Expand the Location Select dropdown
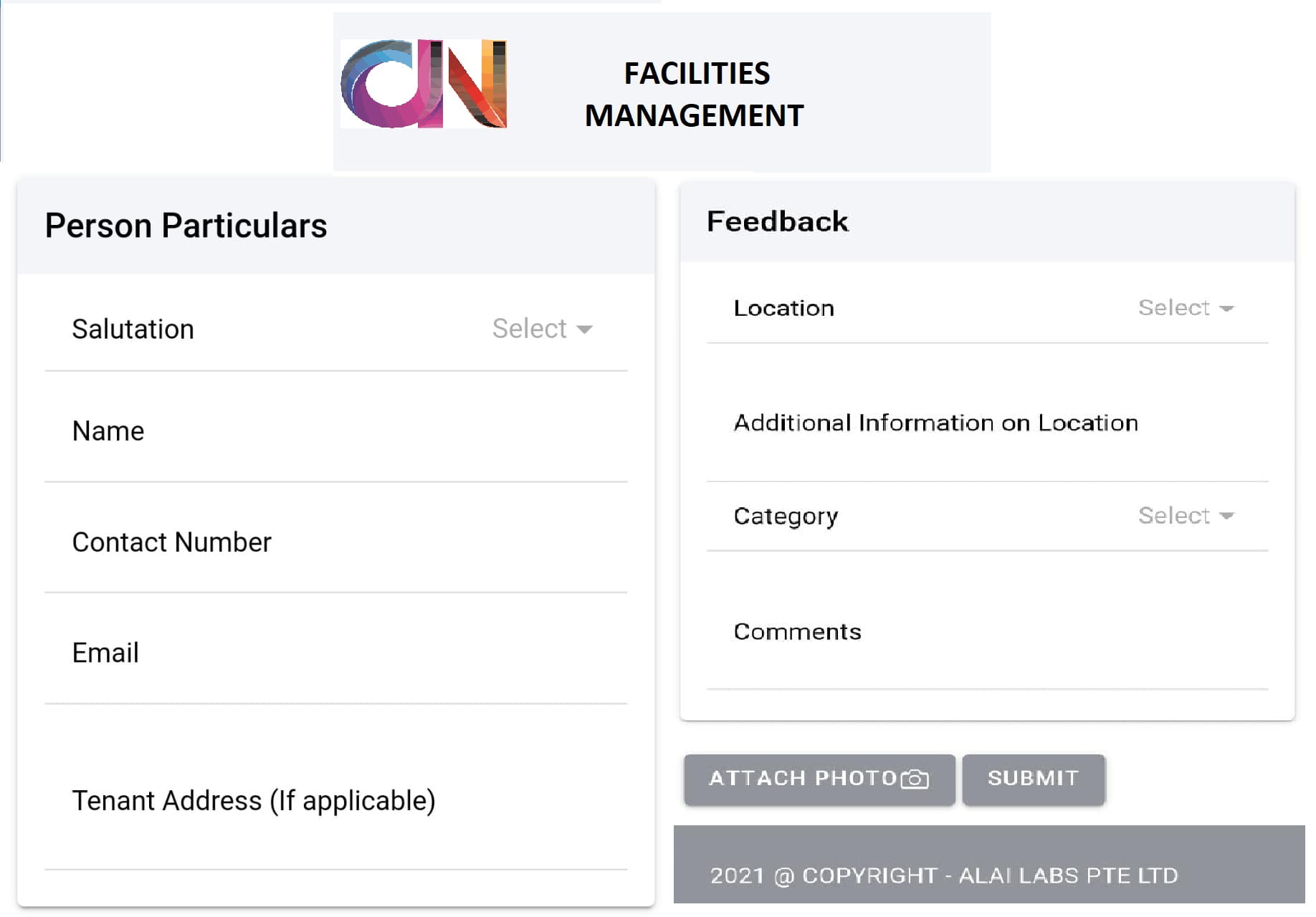The image size is (1316, 917). 1174,308
